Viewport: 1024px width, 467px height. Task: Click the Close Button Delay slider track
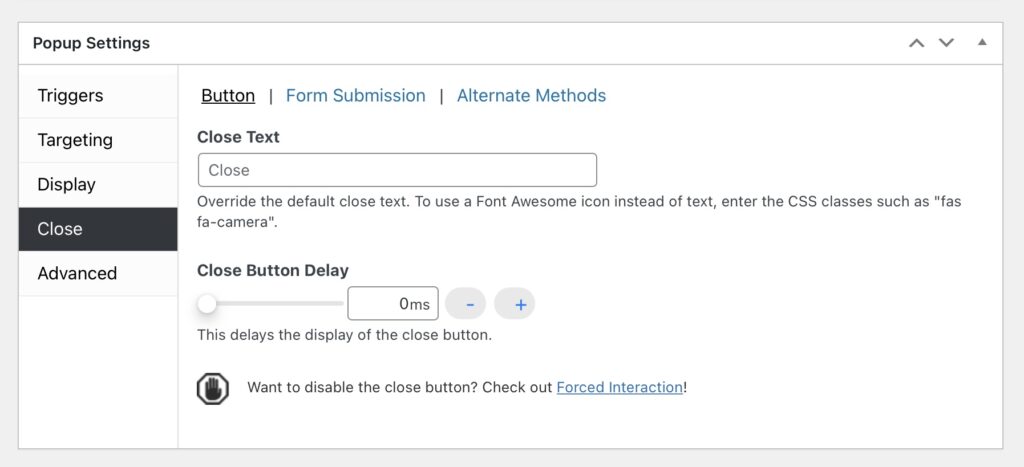pyautogui.click(x=270, y=304)
